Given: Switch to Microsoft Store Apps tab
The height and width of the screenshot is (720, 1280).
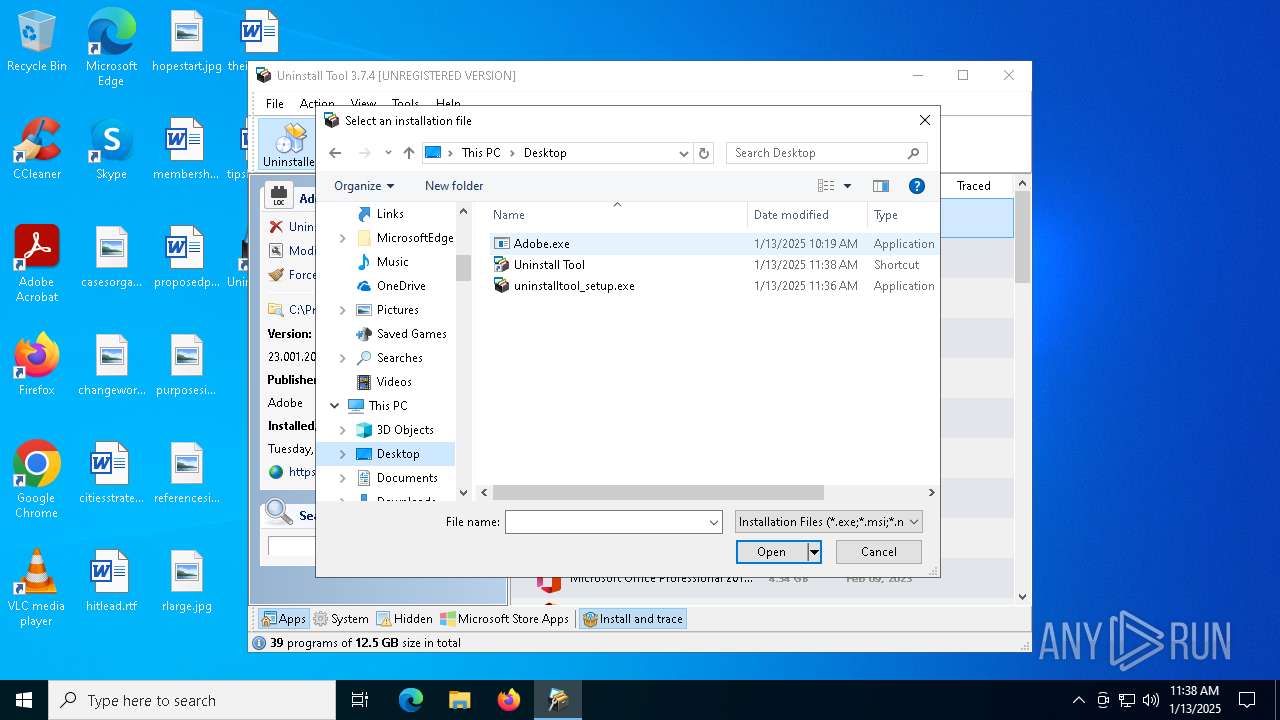Looking at the screenshot, I should pos(505,619).
